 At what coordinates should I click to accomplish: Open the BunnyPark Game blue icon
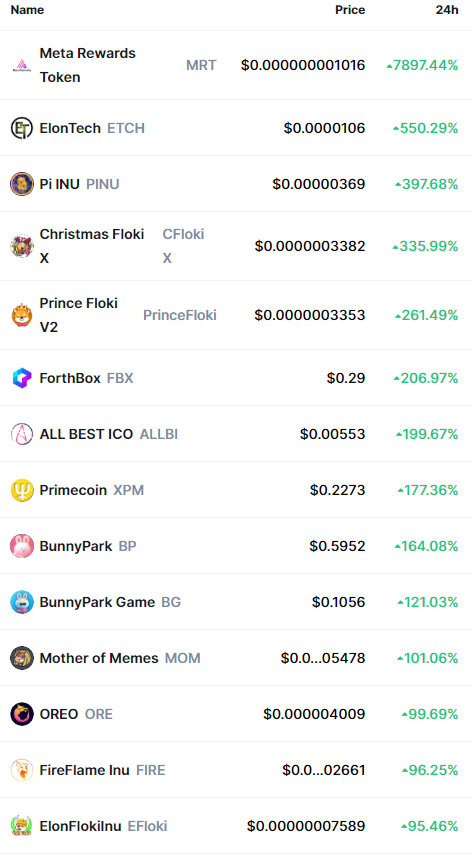(x=22, y=602)
